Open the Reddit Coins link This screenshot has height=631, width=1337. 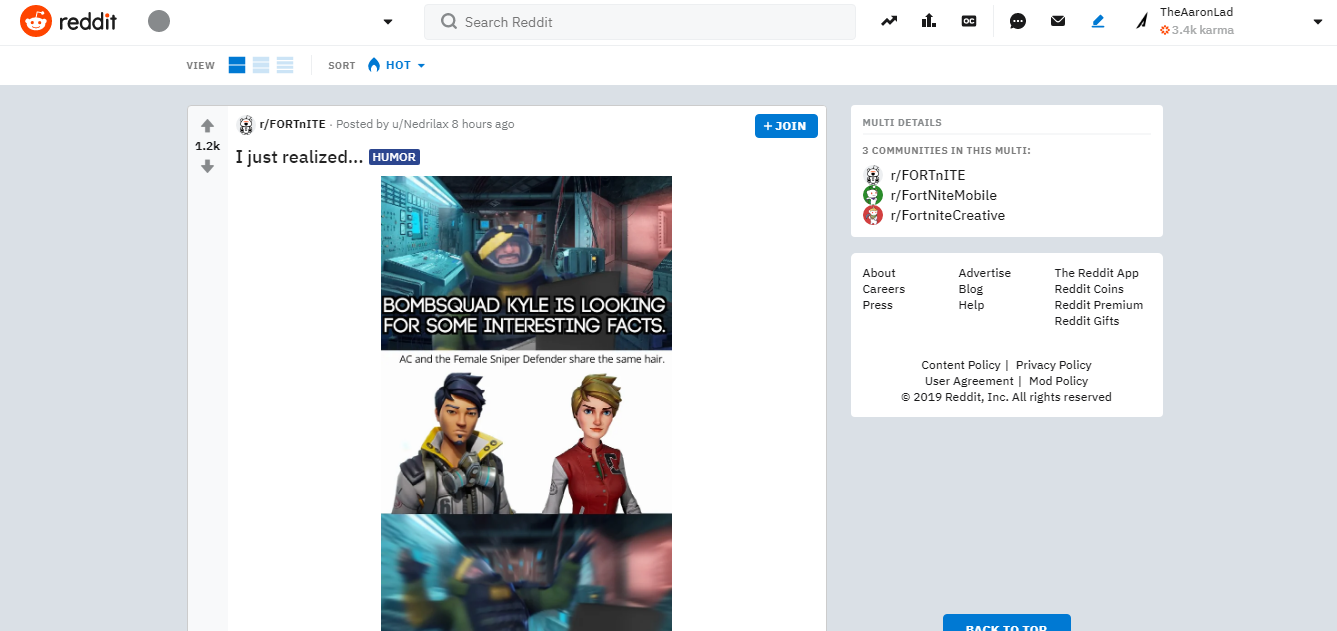click(x=1089, y=289)
